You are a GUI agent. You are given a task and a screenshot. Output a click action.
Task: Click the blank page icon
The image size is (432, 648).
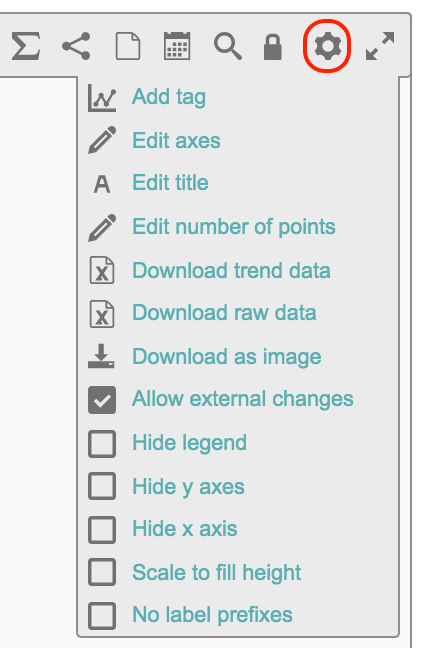pyautogui.click(x=128, y=46)
